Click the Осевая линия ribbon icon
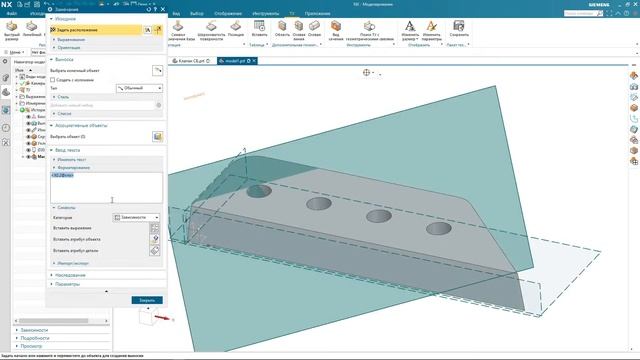The height and width of the screenshot is (360, 640). [x=299, y=26]
